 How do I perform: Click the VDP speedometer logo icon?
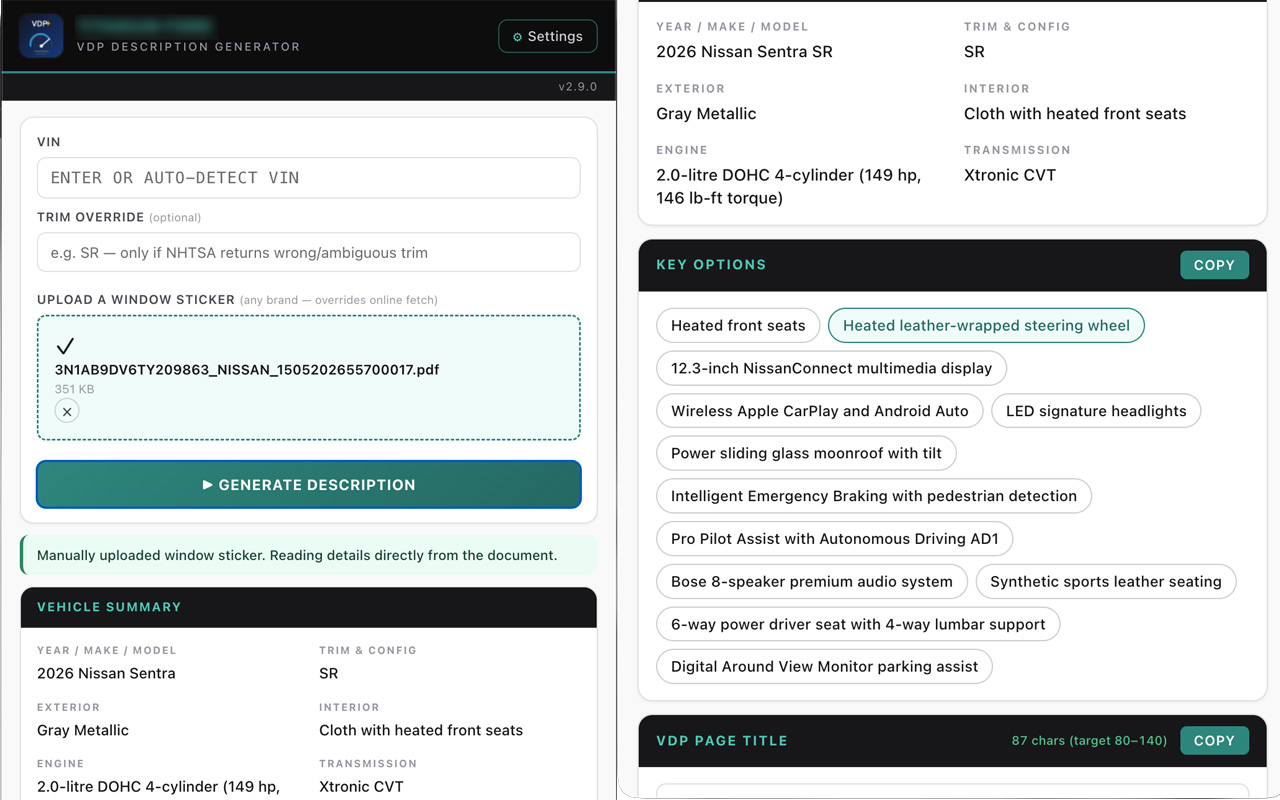point(41,36)
